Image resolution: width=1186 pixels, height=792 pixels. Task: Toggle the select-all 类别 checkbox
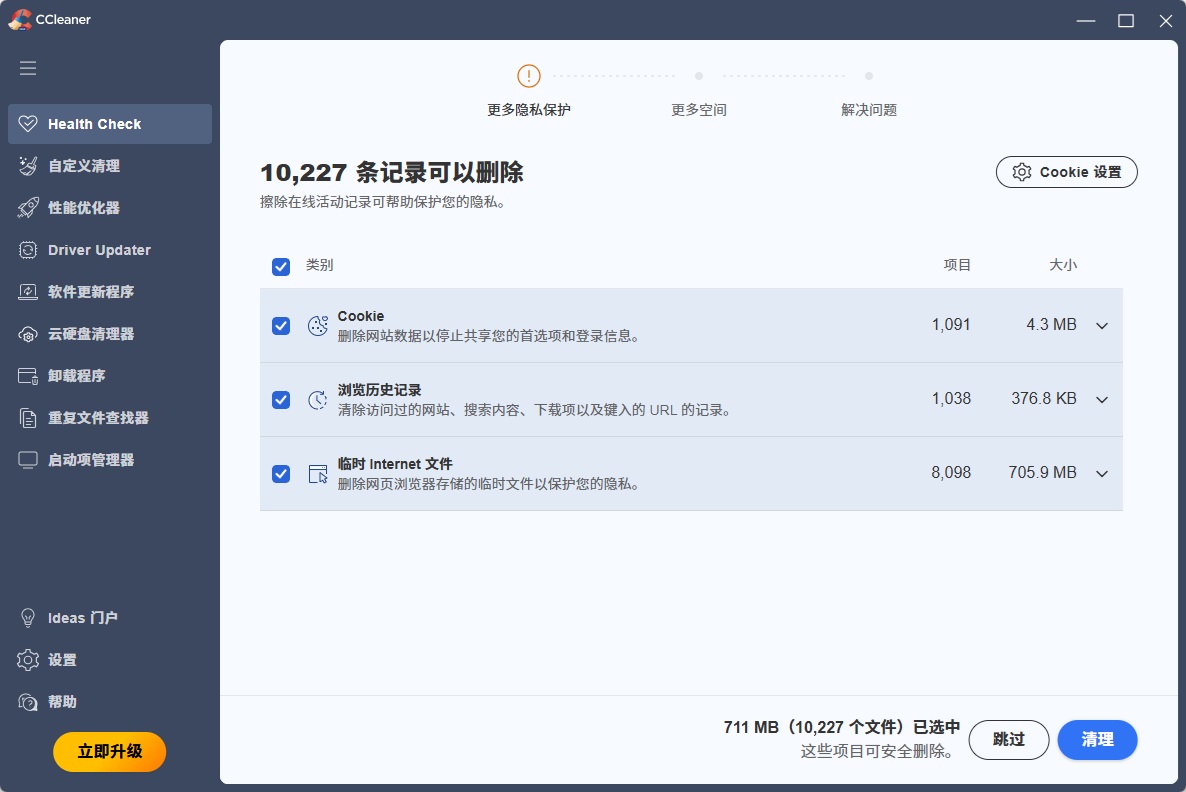(280, 266)
